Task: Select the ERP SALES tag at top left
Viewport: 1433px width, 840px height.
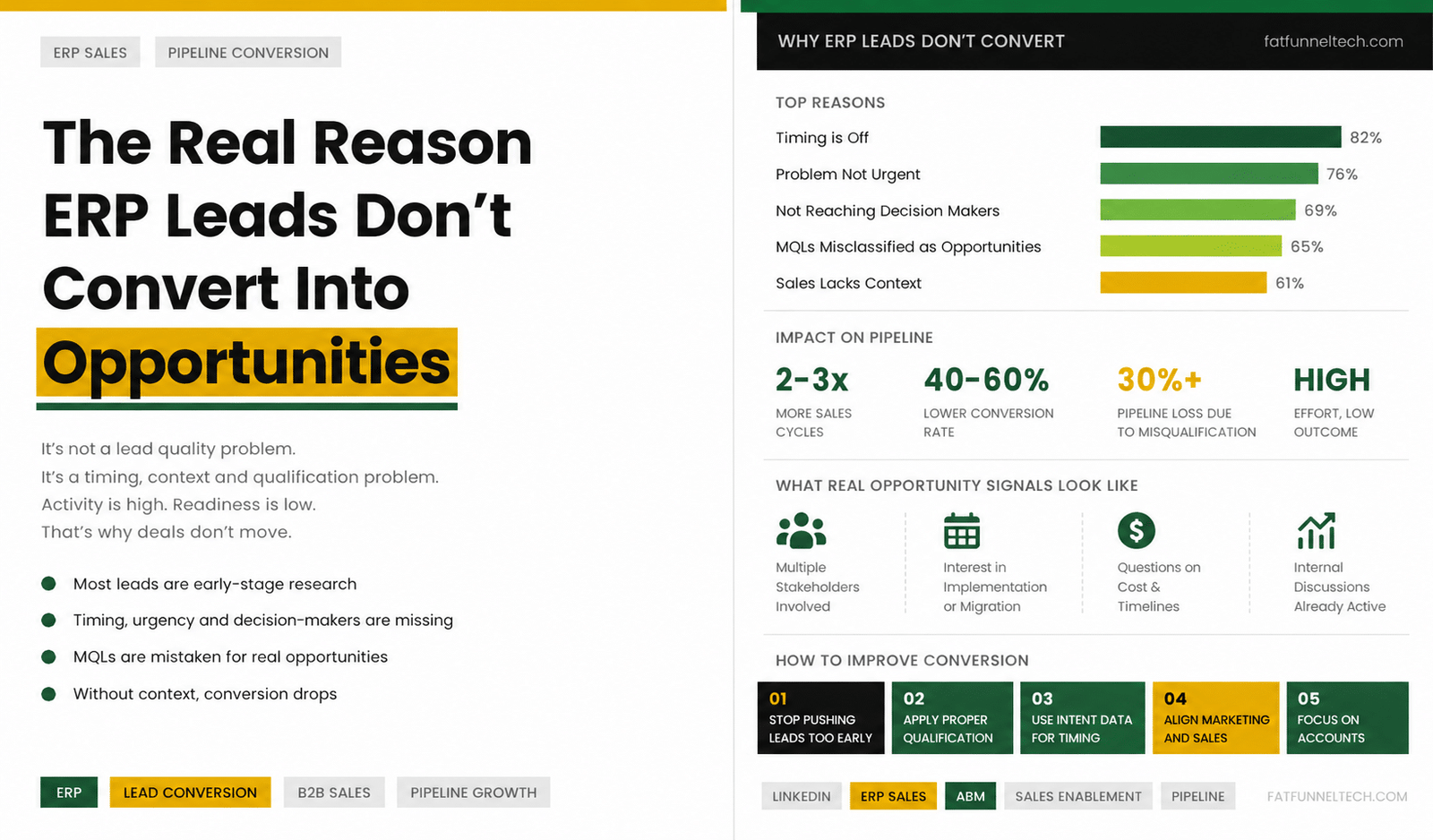Action: (90, 53)
